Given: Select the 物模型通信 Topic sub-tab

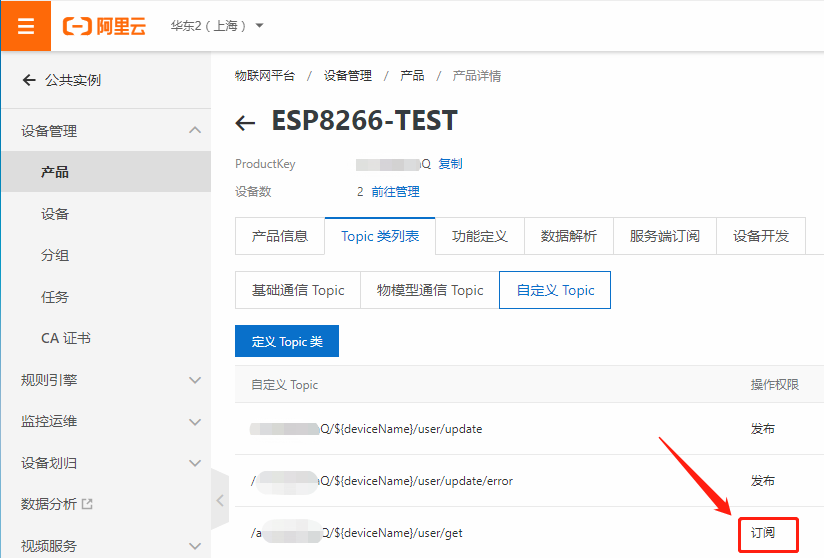Looking at the screenshot, I should tap(430, 290).
